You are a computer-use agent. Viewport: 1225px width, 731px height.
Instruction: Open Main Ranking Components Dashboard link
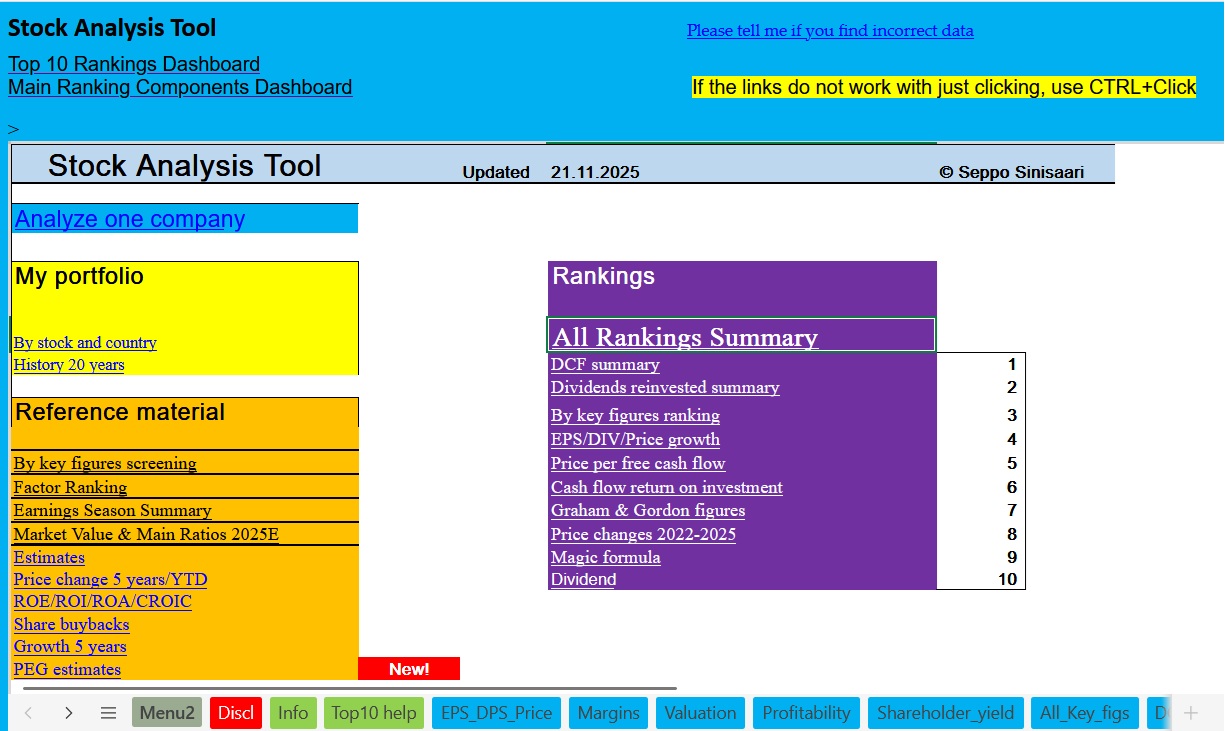[x=180, y=88]
